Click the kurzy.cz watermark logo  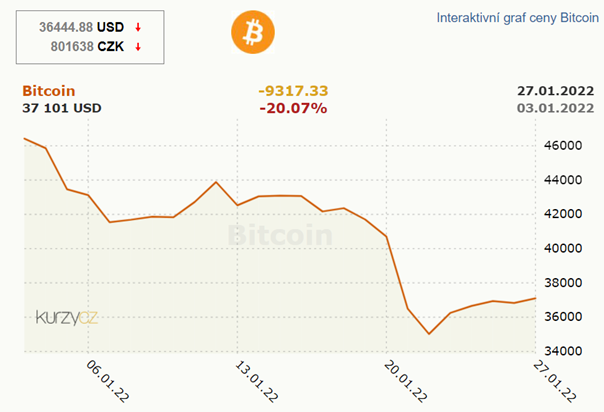pos(67,317)
